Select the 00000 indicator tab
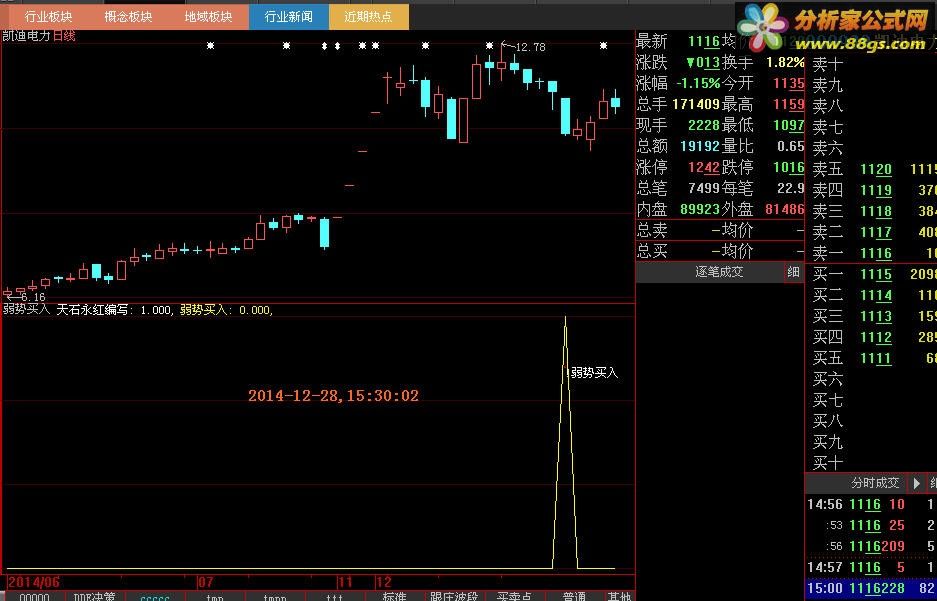The image size is (937, 601). click(35, 596)
